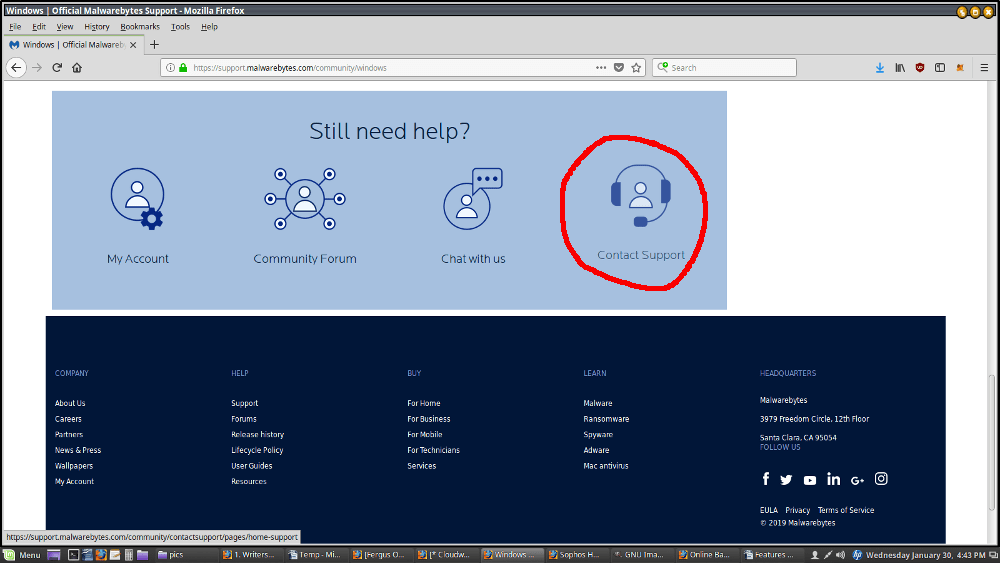Image resolution: width=1000 pixels, height=563 pixels.
Task: Open the File menu
Action: pyautogui.click(x=15, y=27)
